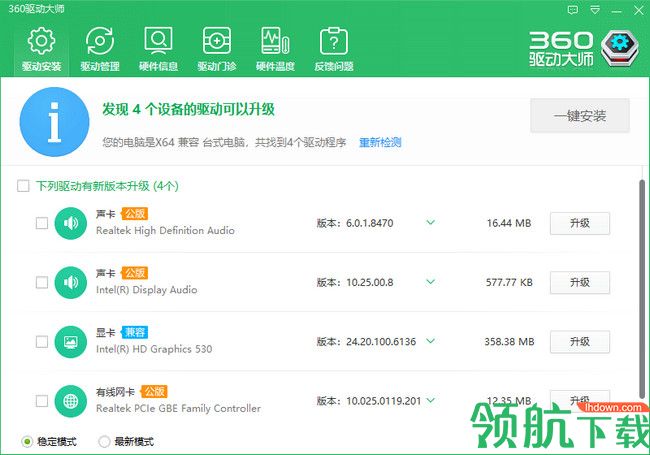Check the 下列驱动有新版本升级 select-all checkbox

[23, 186]
